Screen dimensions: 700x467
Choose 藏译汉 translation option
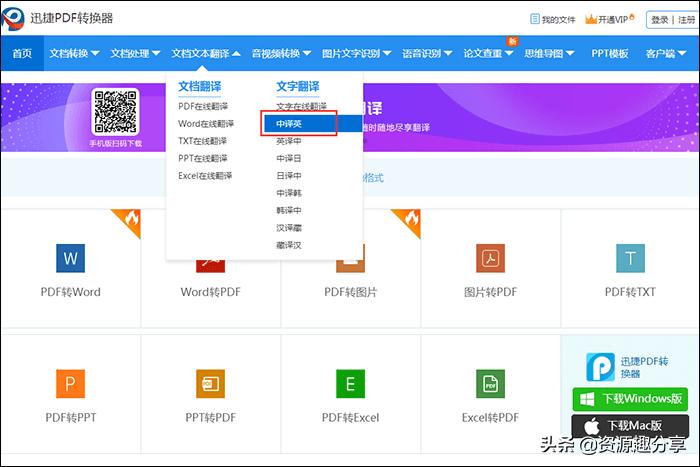[289, 245]
